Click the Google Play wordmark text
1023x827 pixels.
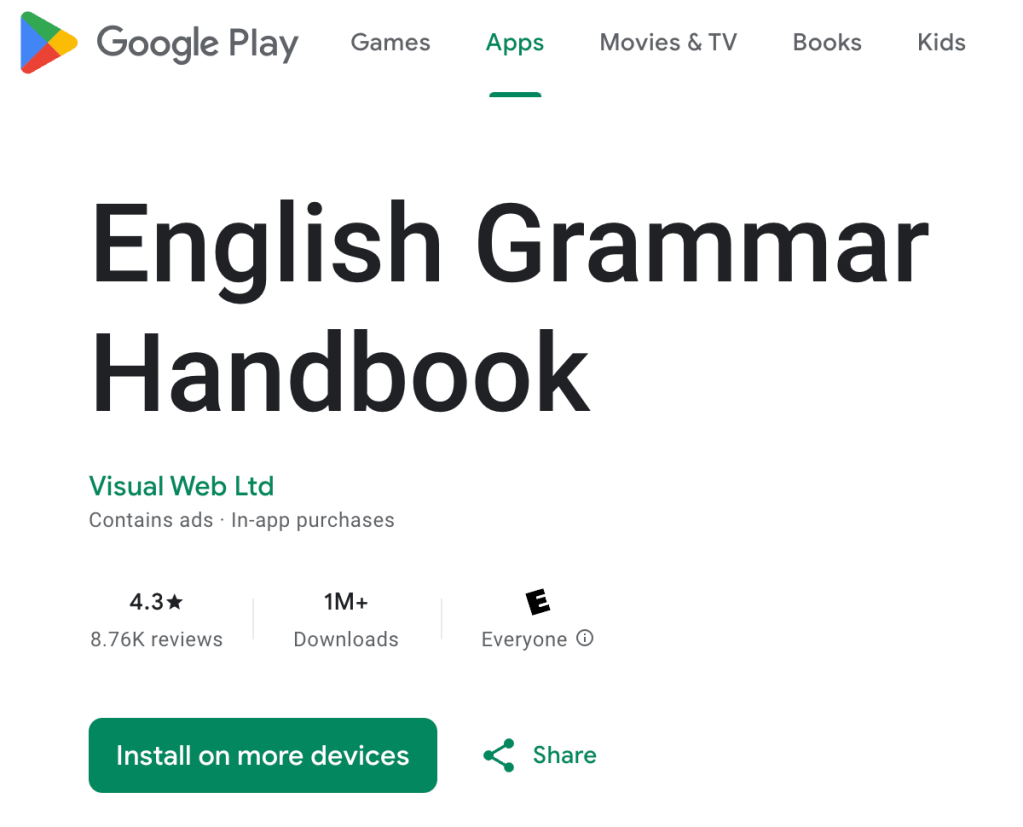(x=197, y=44)
